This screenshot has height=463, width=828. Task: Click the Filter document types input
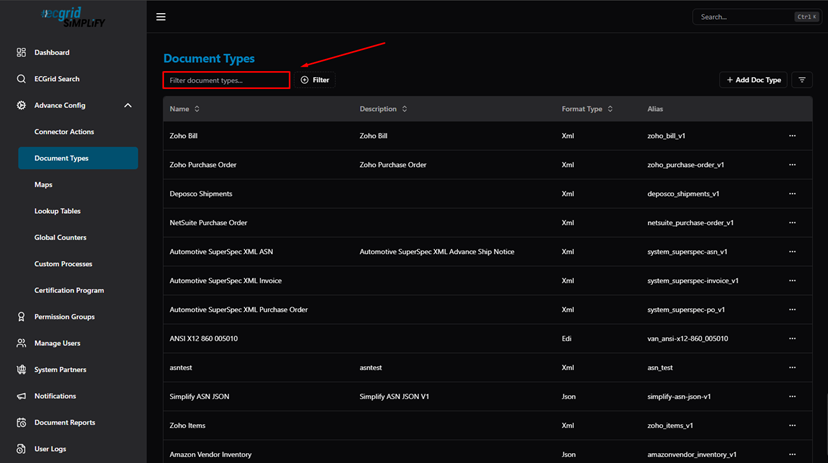[x=227, y=80]
